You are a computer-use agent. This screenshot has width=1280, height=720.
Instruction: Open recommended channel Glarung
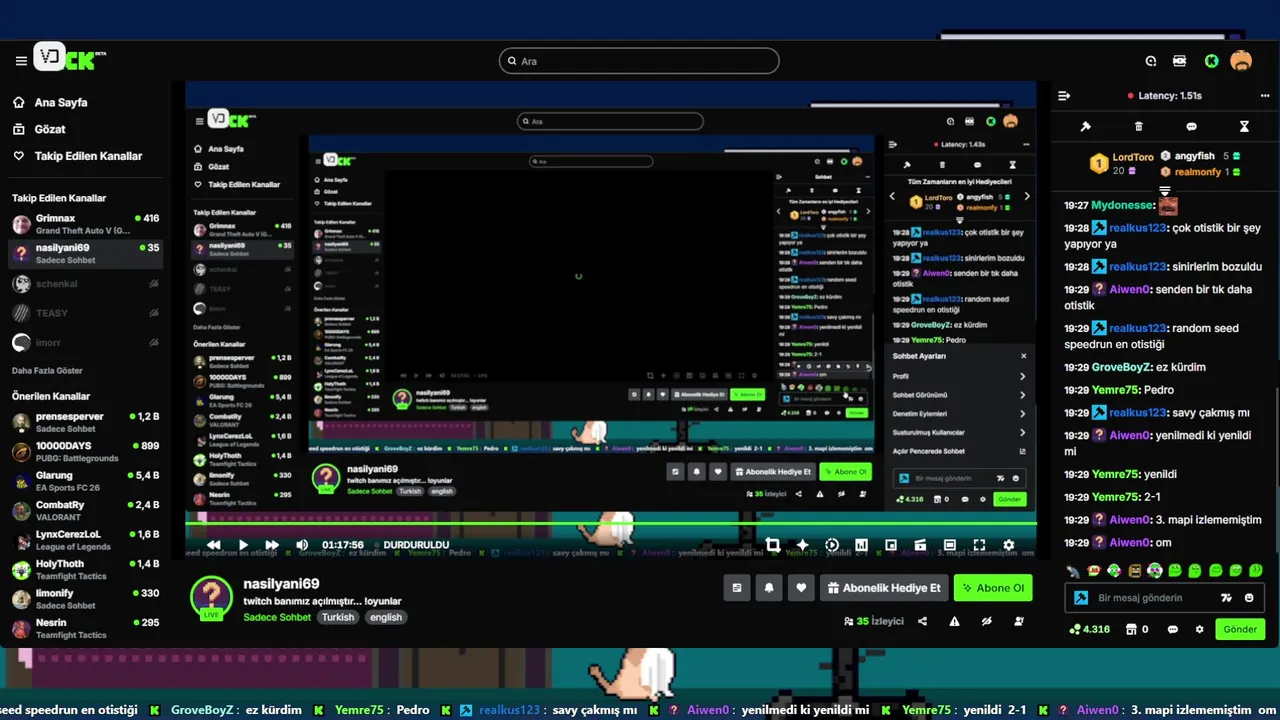[84, 481]
